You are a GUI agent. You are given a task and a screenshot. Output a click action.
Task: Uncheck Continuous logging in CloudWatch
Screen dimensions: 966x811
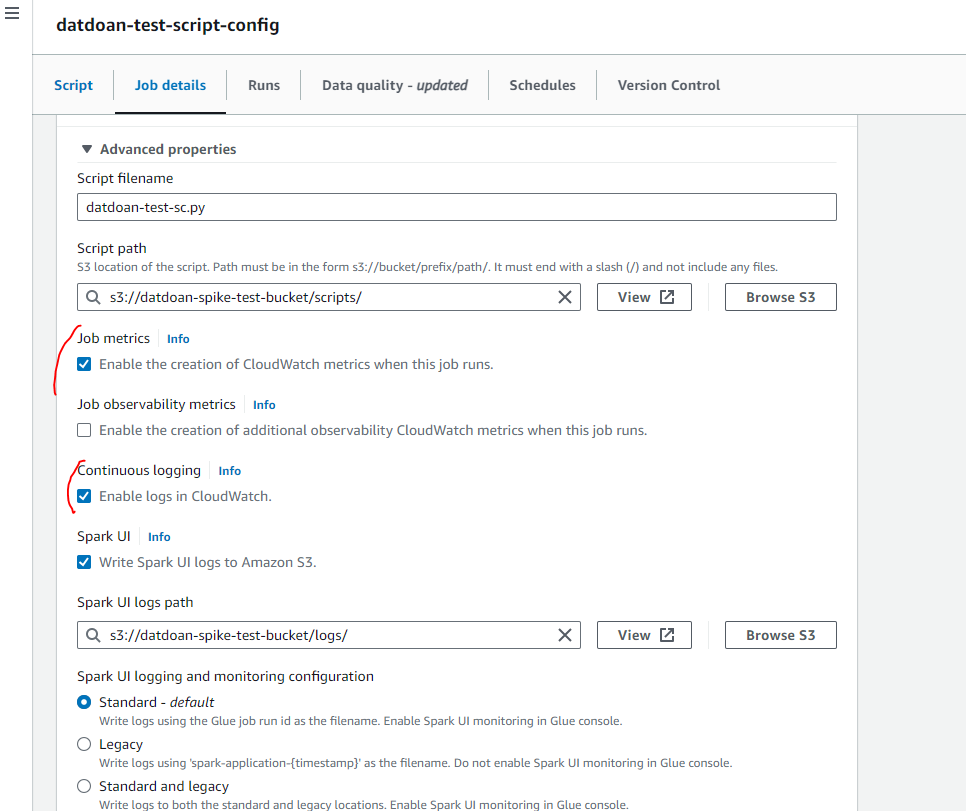pos(84,497)
